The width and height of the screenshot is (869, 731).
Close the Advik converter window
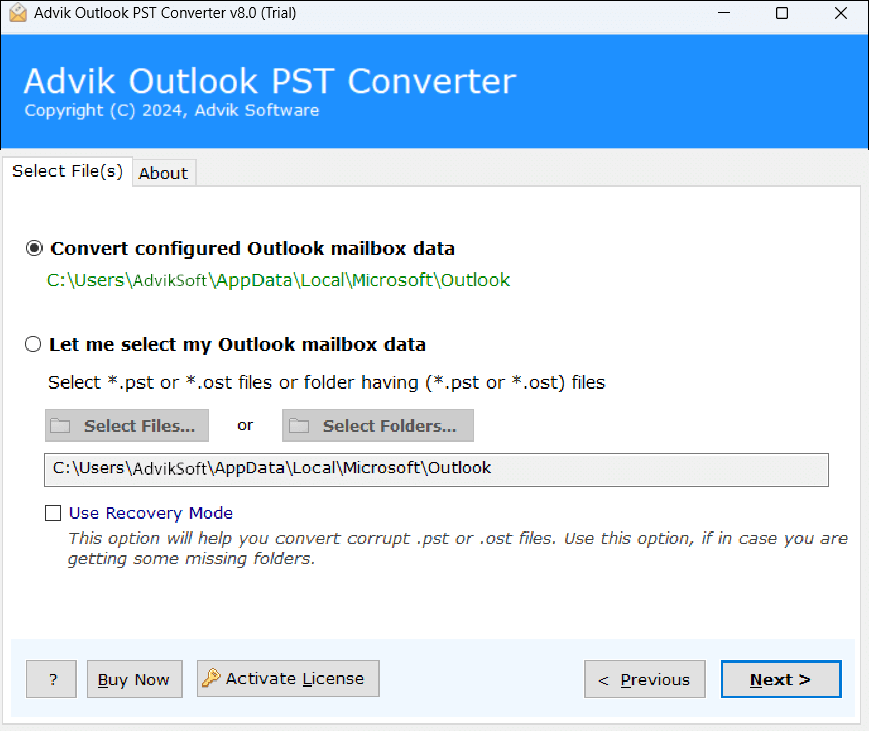(841, 13)
